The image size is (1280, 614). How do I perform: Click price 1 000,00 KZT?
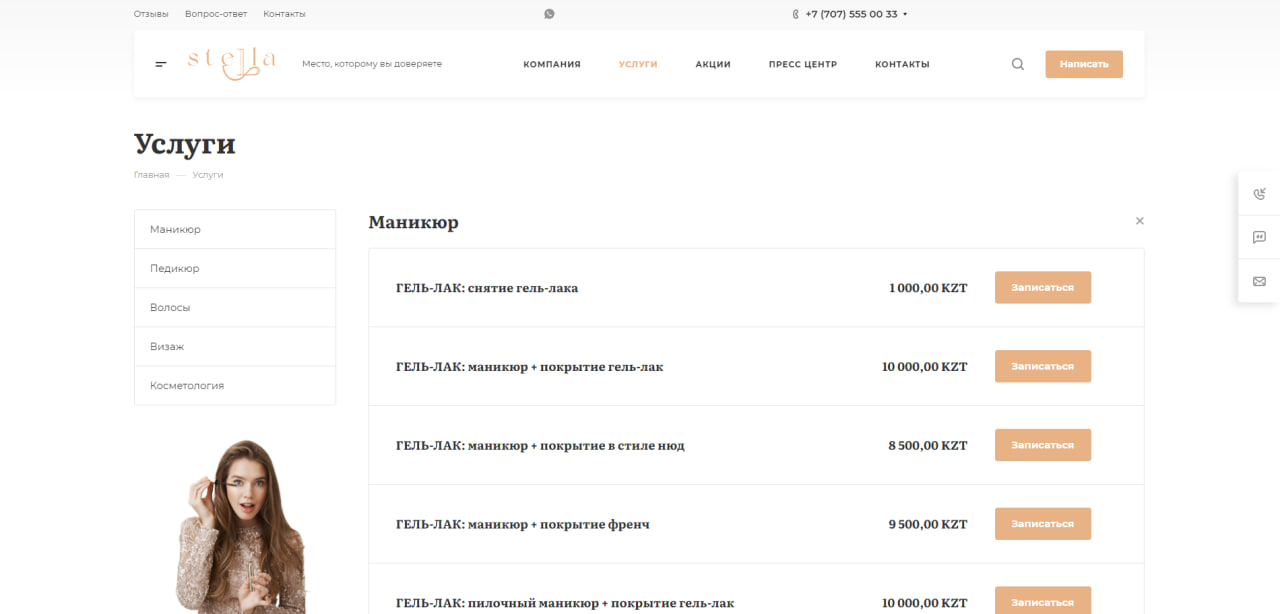pyautogui.click(x=928, y=288)
